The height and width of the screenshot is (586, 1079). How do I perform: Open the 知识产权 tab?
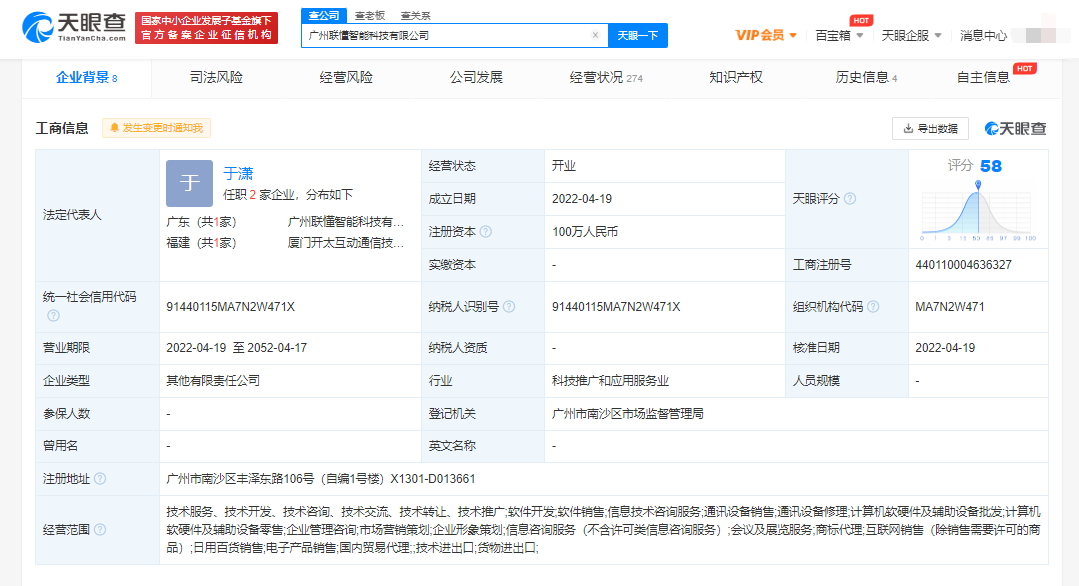click(x=736, y=77)
